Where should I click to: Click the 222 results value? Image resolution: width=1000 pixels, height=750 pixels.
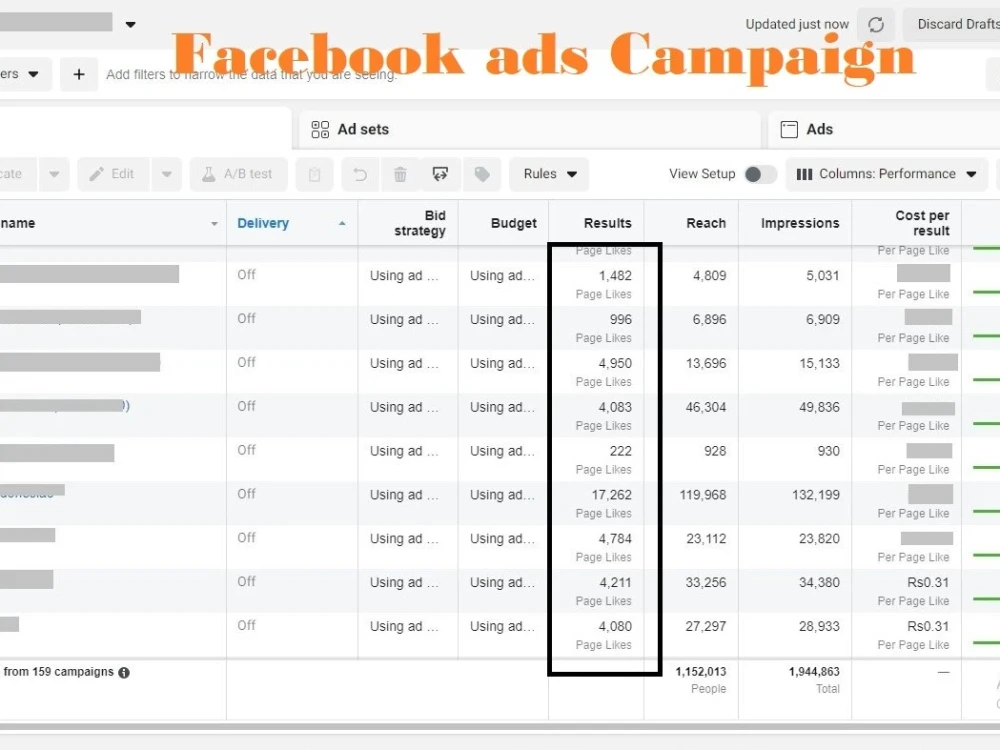(x=620, y=452)
